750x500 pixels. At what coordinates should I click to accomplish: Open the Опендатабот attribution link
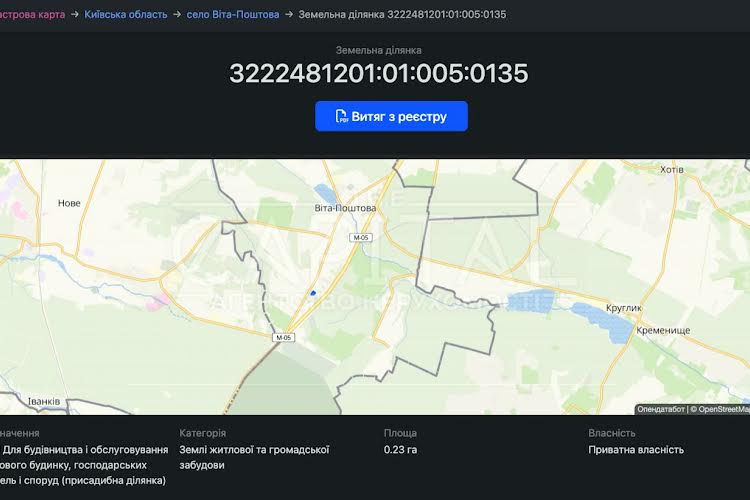coord(660,409)
